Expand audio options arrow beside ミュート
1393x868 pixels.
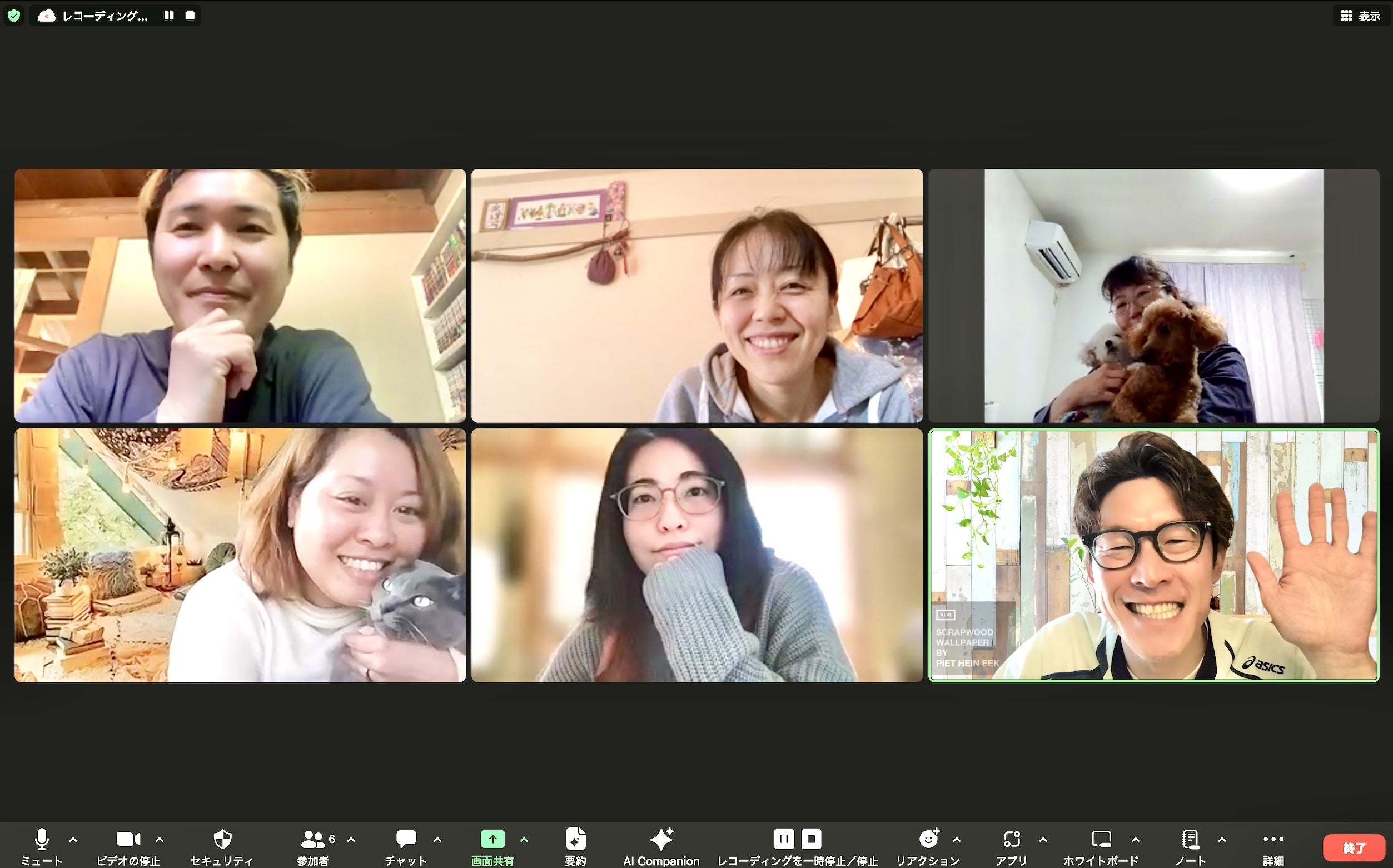73,840
